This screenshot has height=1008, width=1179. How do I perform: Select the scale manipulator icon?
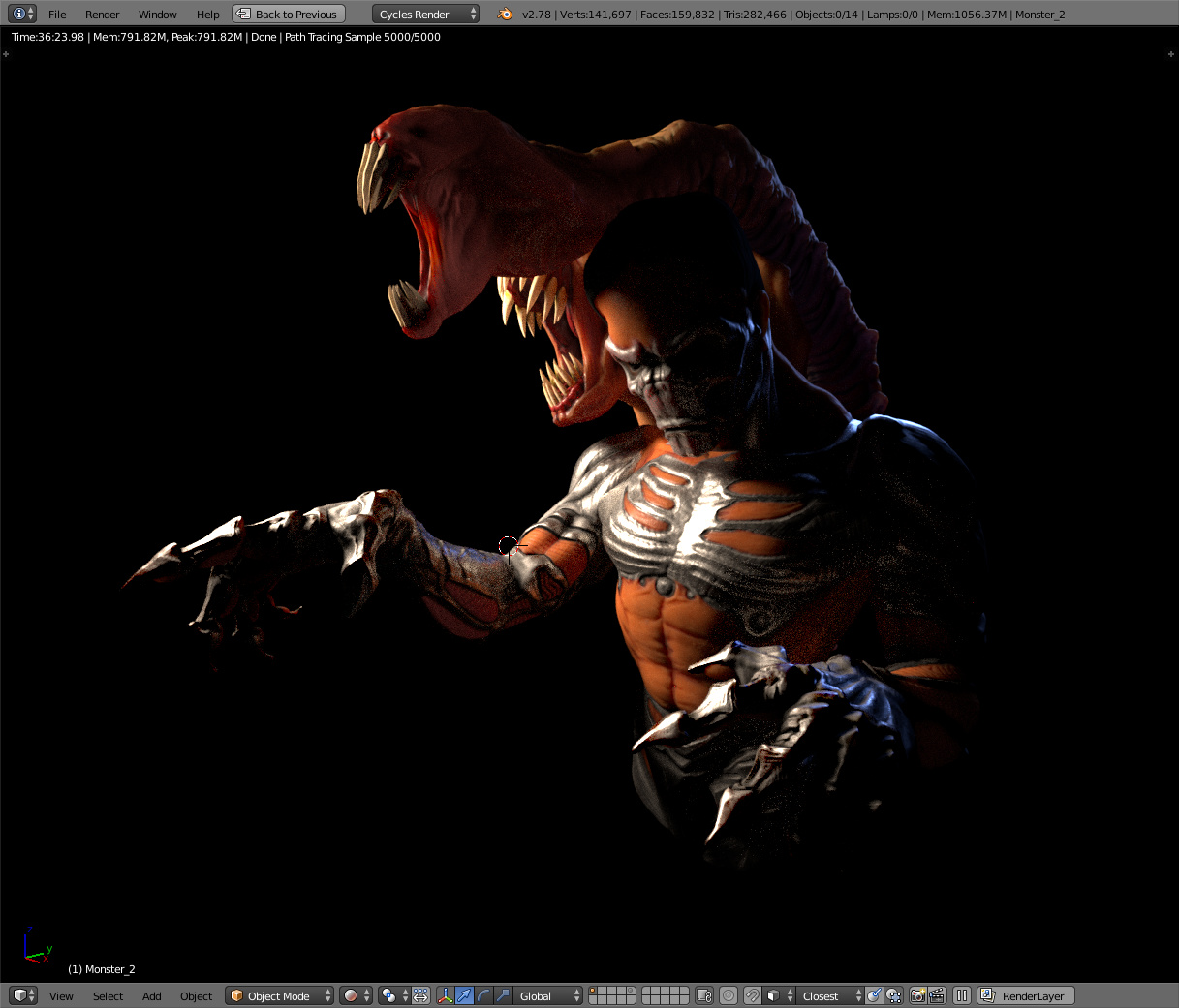click(503, 995)
